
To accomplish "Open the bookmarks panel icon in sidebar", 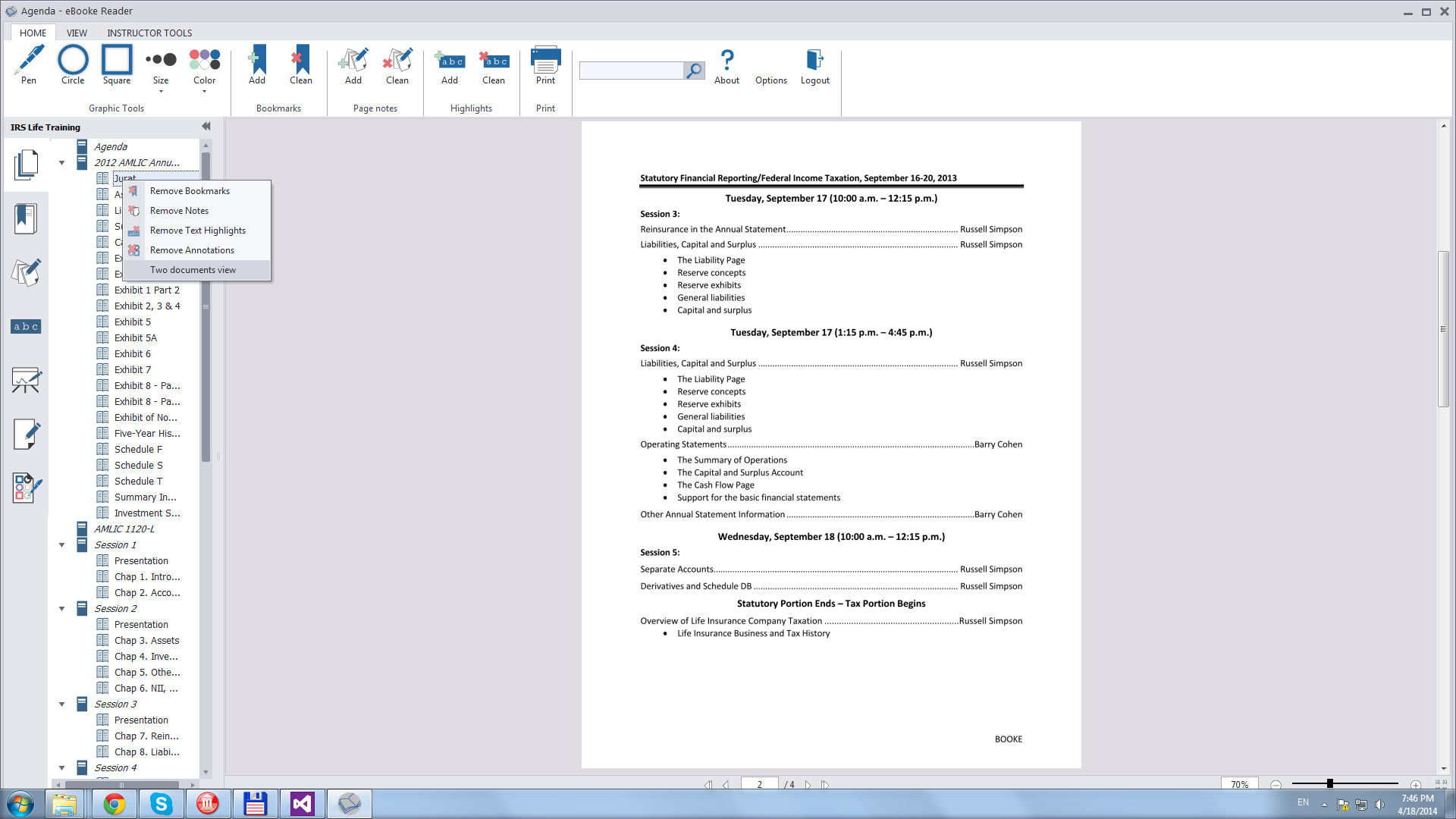I will pos(26,218).
